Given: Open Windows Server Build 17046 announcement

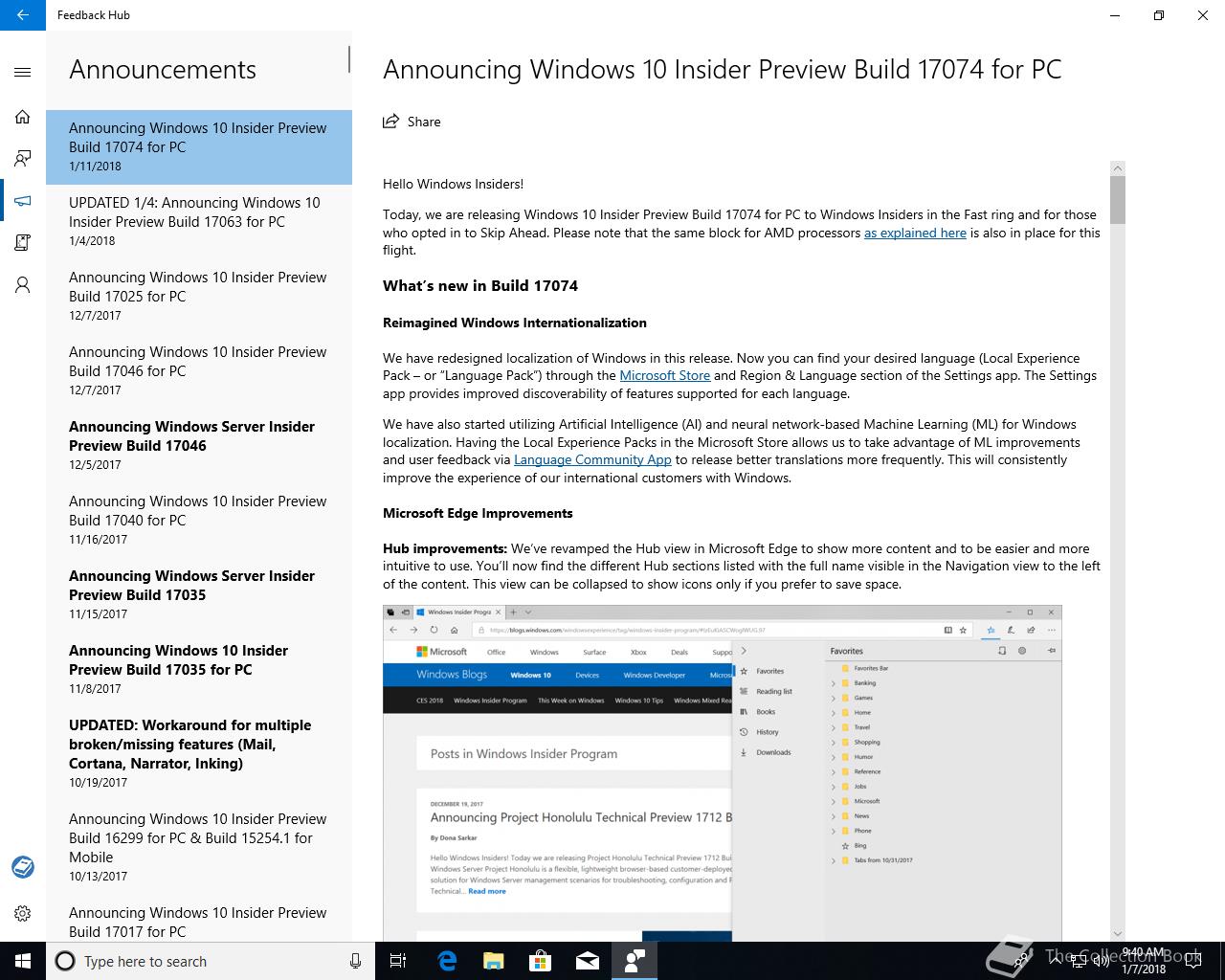Looking at the screenshot, I should (x=199, y=445).
